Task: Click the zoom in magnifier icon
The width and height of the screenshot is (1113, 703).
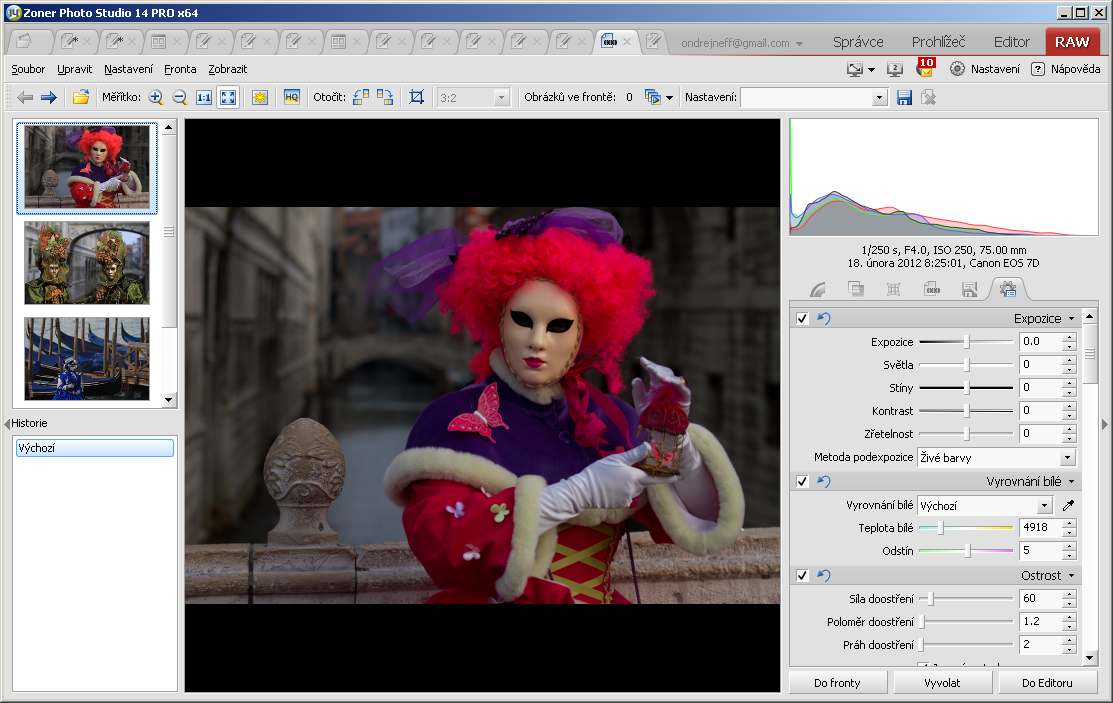Action: [155, 97]
